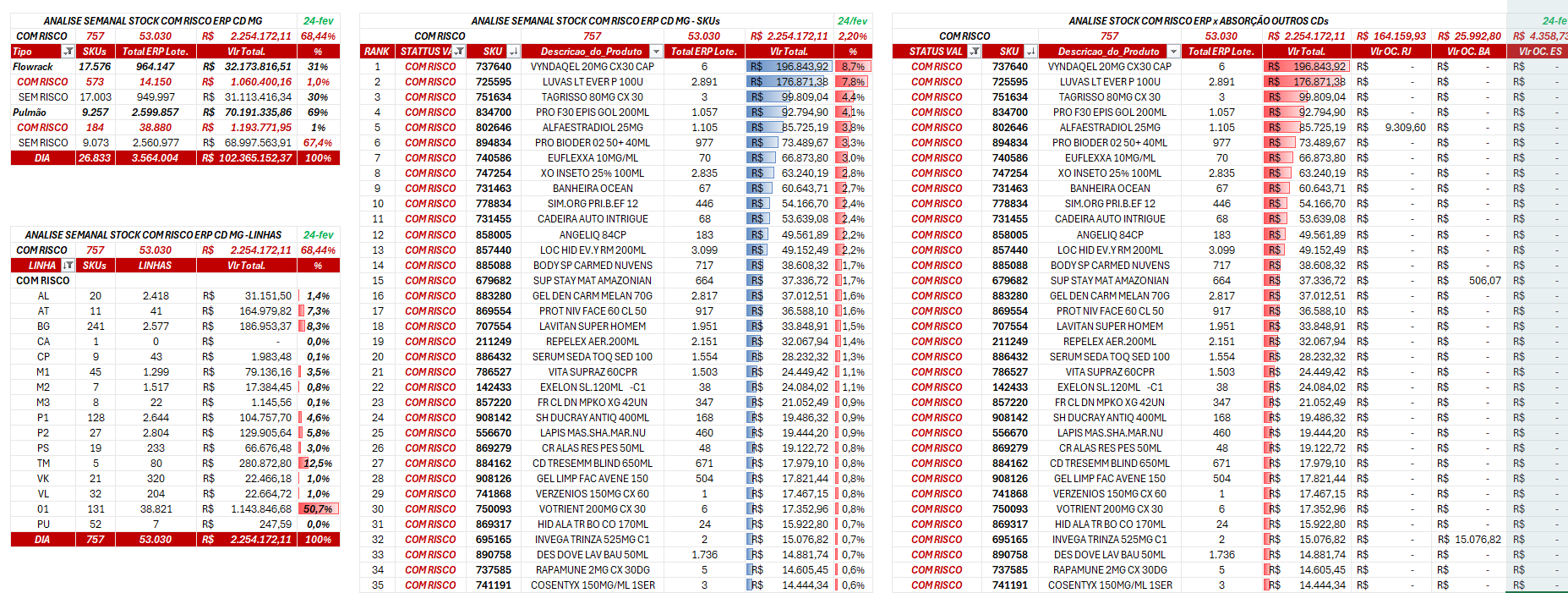Select the Vlr OC. RJ column header
This screenshot has width=1568, height=593.
1390,52
